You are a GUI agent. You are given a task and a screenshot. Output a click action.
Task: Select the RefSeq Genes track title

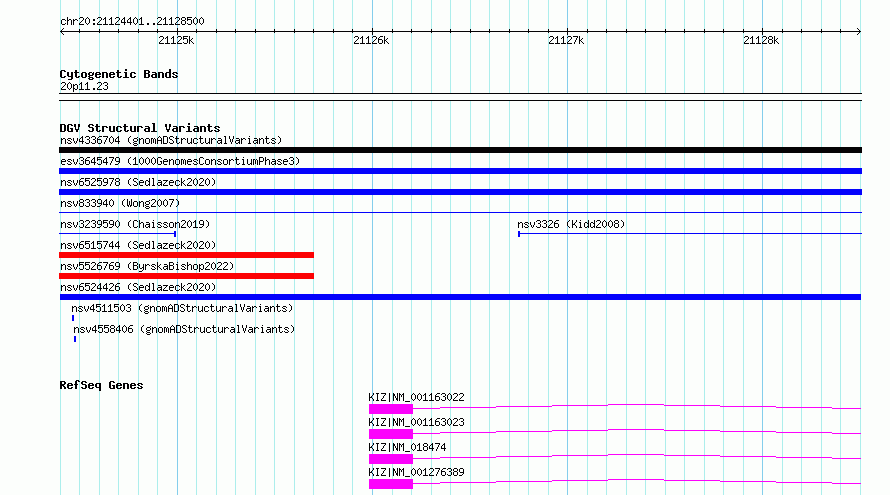[101, 385]
